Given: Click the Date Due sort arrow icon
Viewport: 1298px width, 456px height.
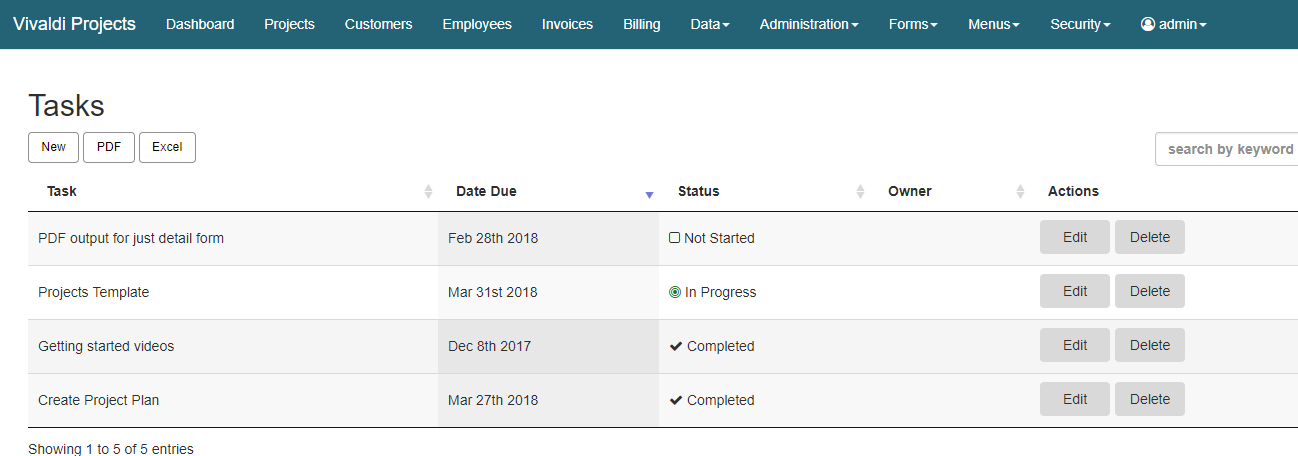Looking at the screenshot, I should tap(649, 194).
